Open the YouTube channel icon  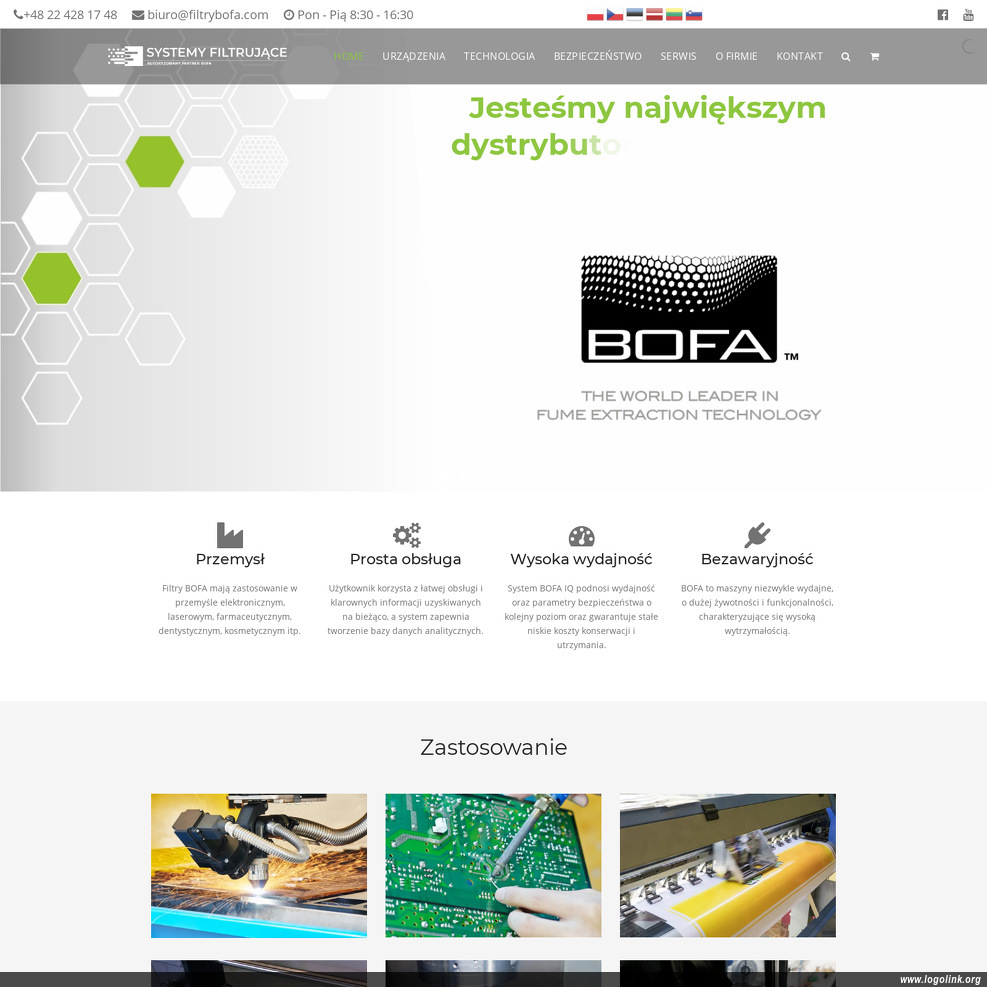pos(968,14)
